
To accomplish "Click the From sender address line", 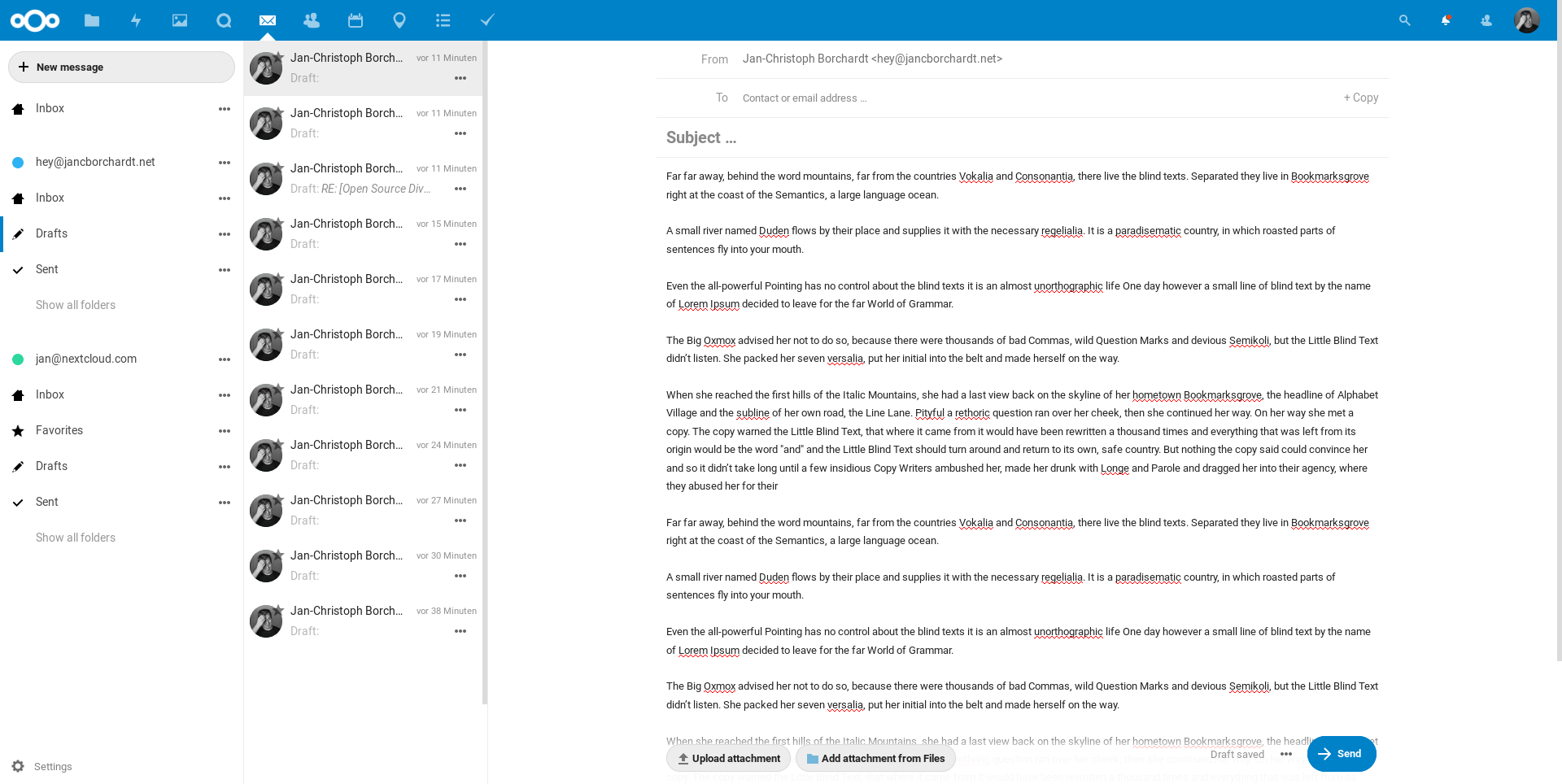I will 872,59.
